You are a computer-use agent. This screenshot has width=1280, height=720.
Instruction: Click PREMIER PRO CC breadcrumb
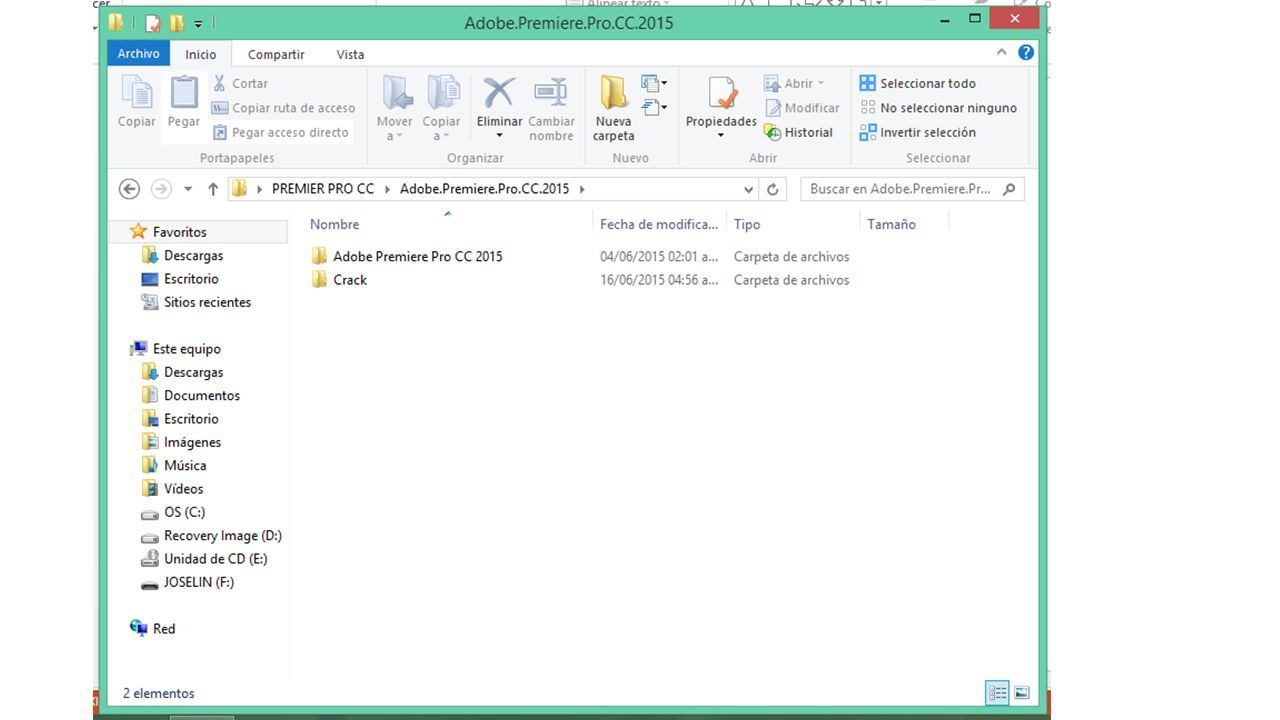coord(322,188)
